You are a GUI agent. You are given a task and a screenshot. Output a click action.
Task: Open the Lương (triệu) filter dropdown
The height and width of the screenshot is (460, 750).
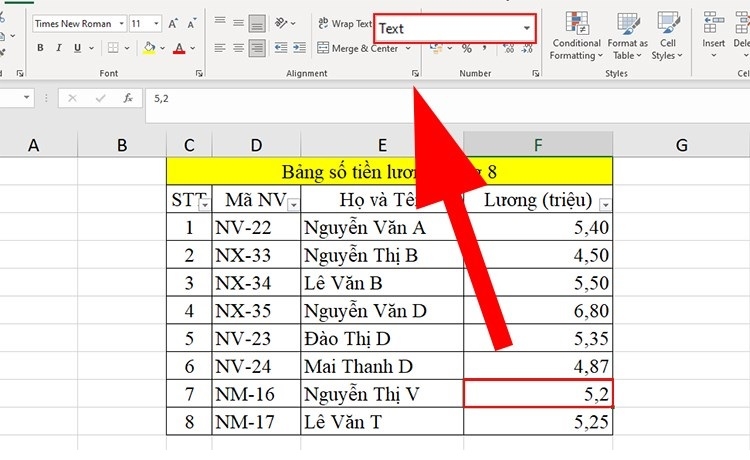pyautogui.click(x=606, y=205)
